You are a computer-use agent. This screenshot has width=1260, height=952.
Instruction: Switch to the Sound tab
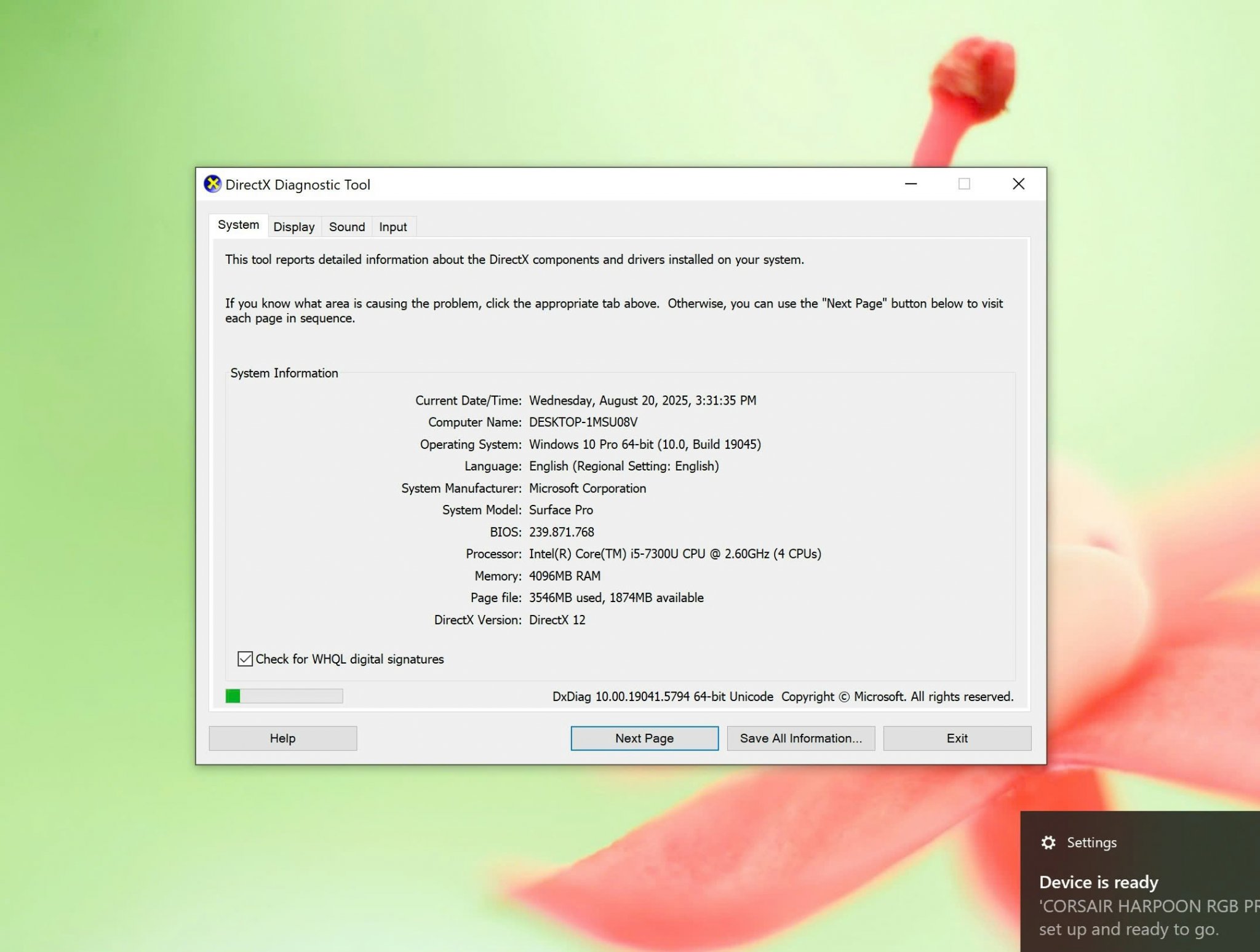tap(346, 227)
